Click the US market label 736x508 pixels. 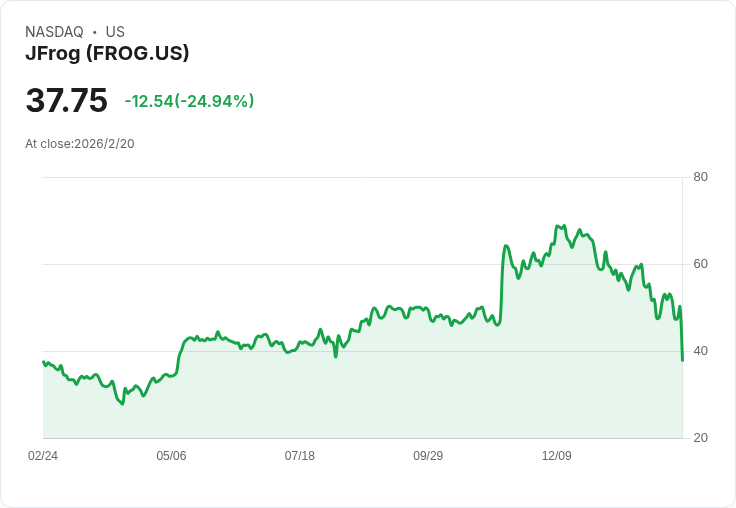(115, 32)
